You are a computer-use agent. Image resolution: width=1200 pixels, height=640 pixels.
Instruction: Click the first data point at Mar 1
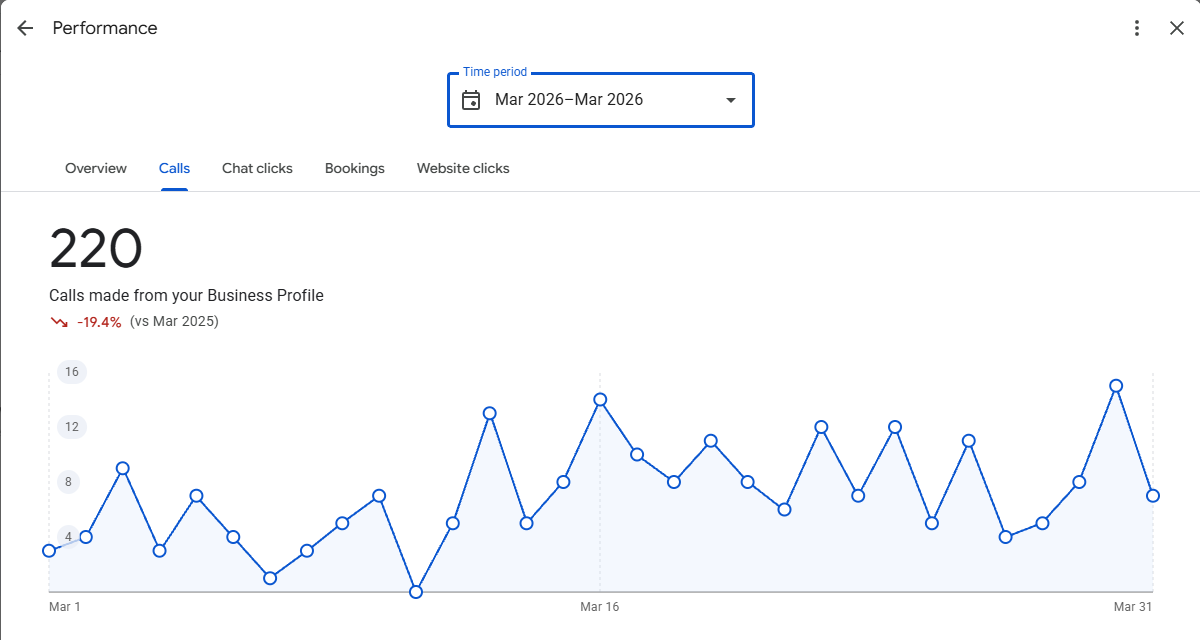click(49, 551)
